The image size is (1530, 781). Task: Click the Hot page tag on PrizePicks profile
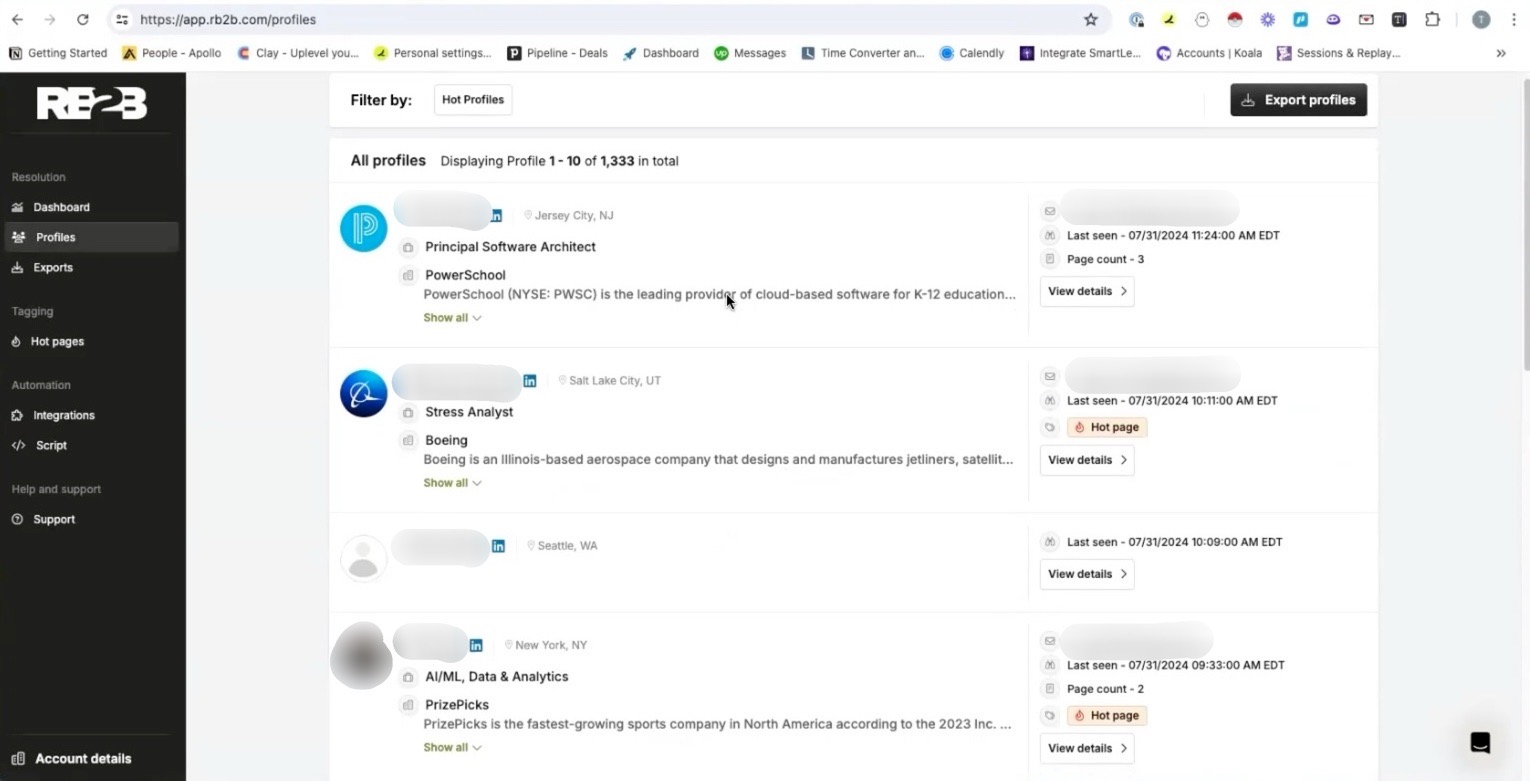click(1107, 716)
